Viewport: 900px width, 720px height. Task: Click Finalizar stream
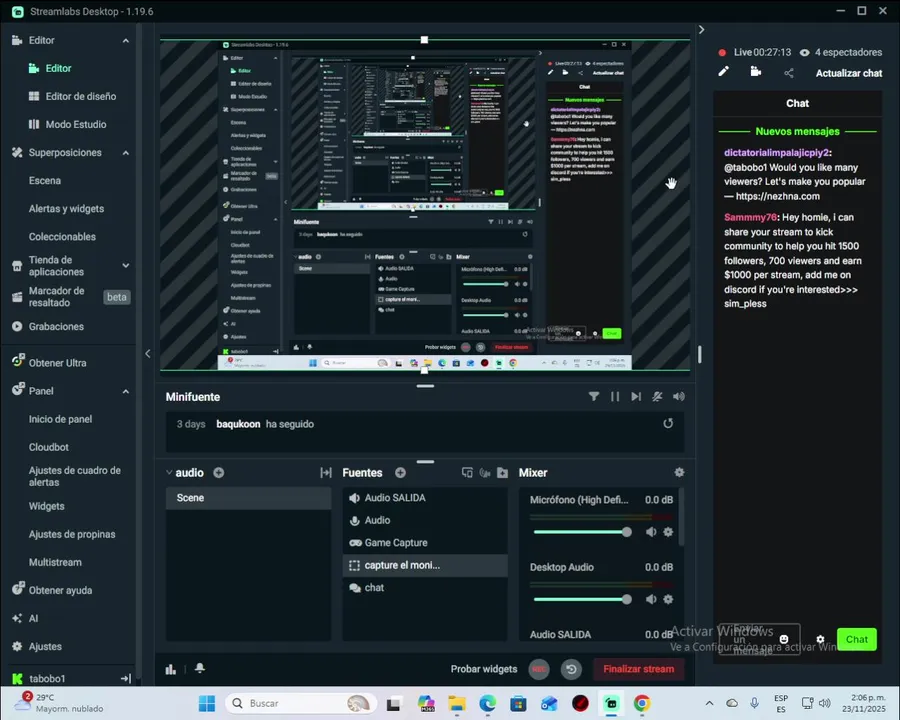(x=638, y=669)
